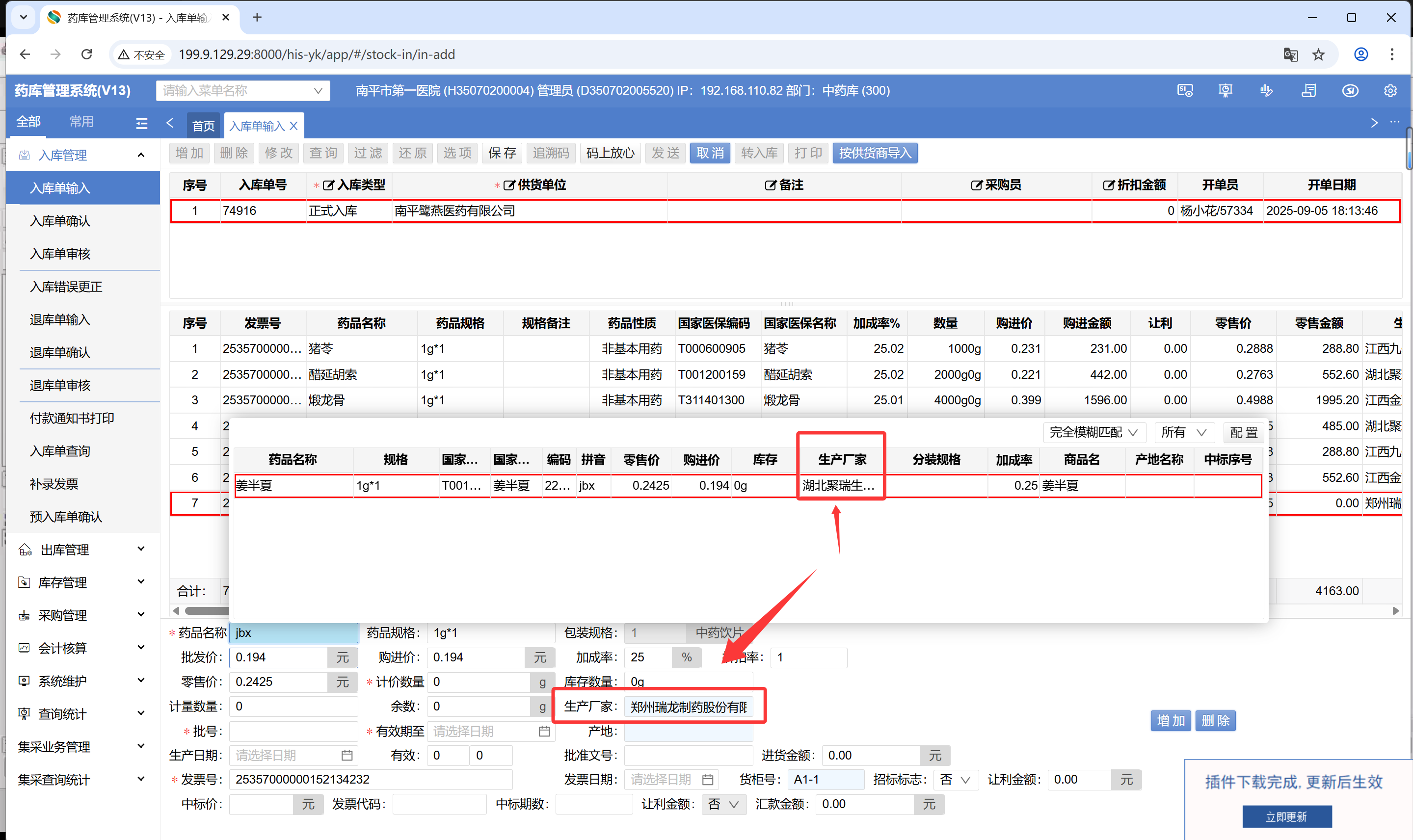Open the presentation chart board icon
This screenshot has height=840, width=1413.
1226,91
